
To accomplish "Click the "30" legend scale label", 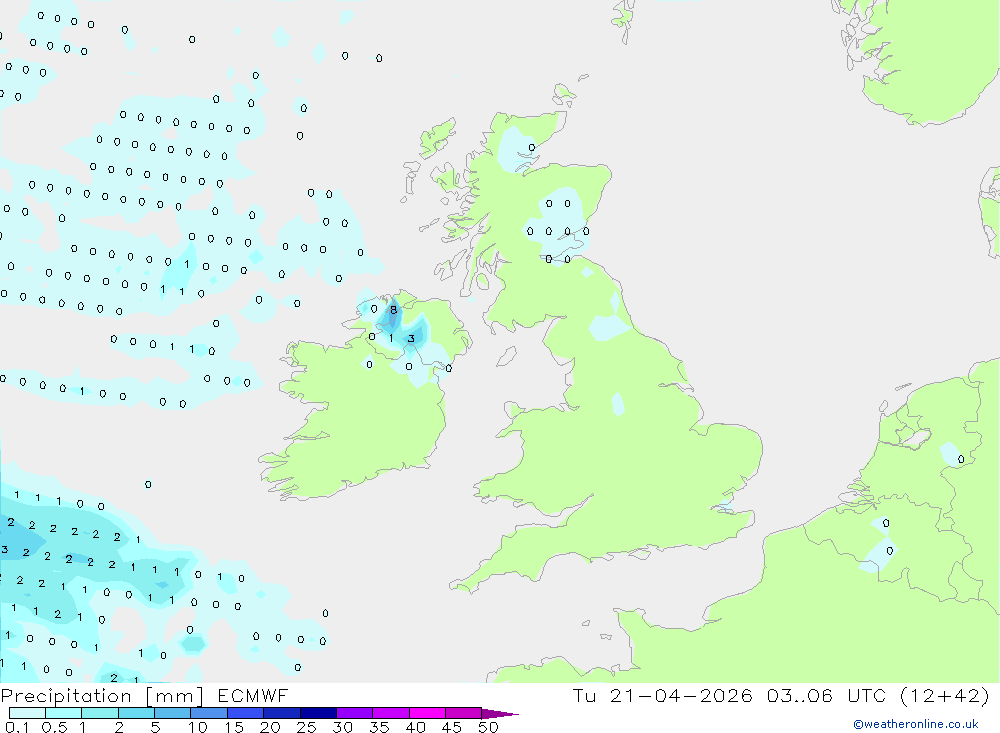I will (343, 727).
